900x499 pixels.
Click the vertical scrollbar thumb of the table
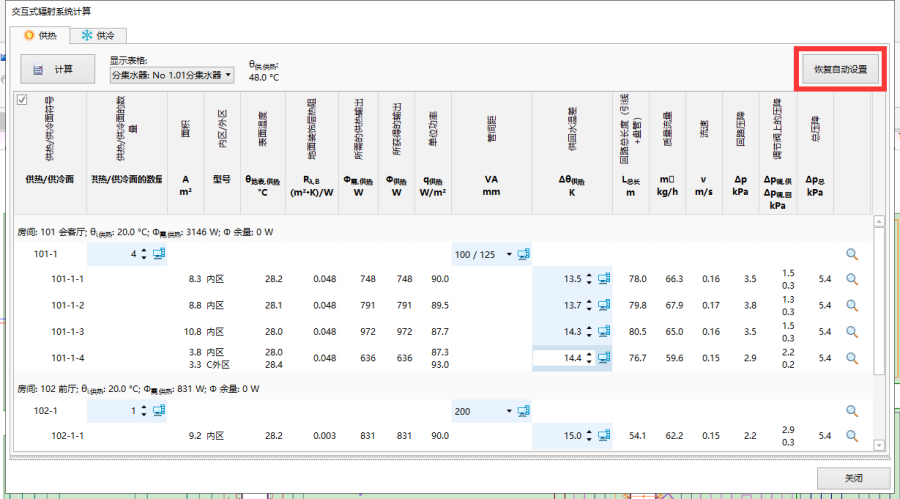click(x=879, y=301)
